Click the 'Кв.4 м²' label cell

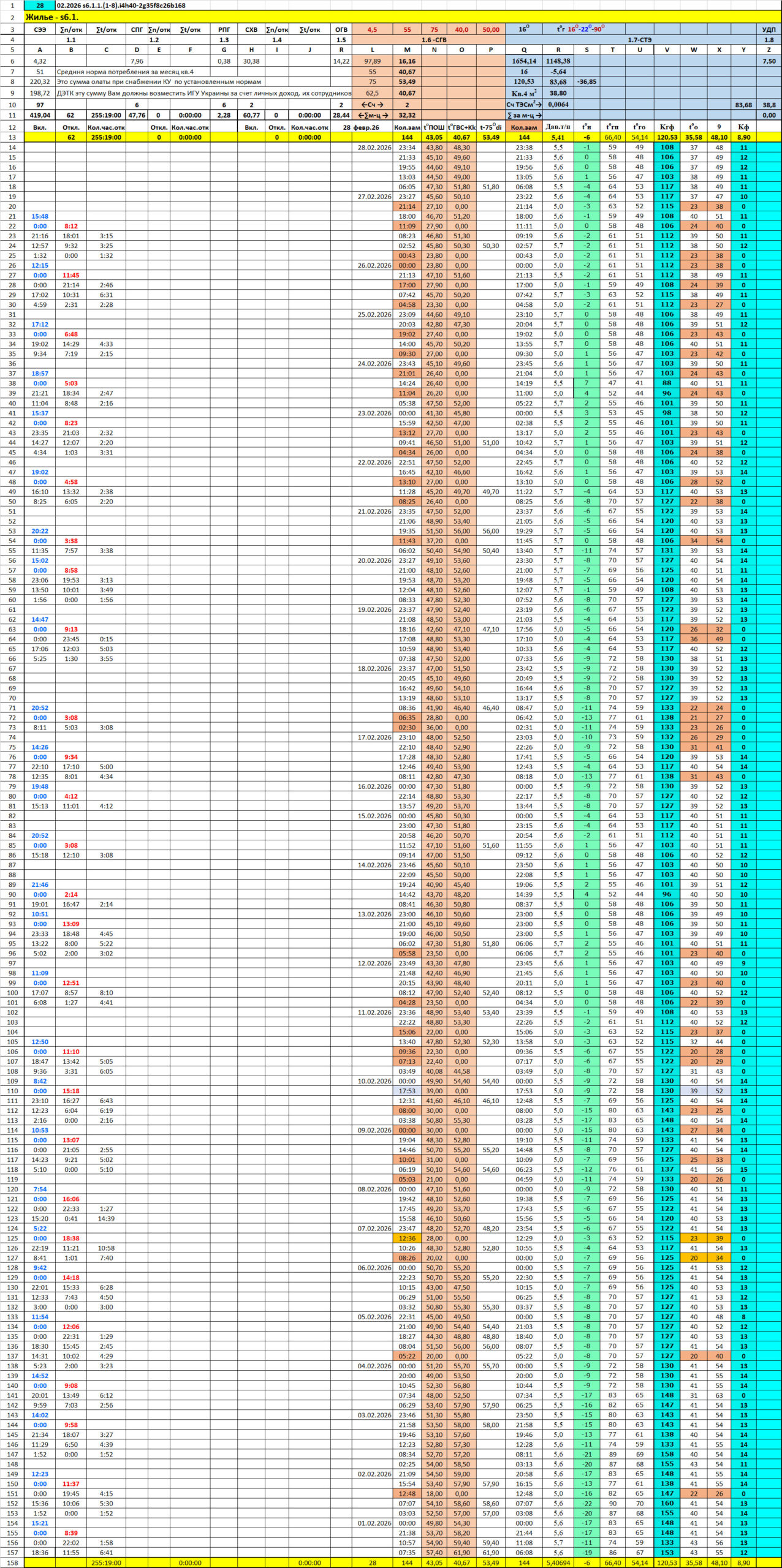click(x=524, y=93)
